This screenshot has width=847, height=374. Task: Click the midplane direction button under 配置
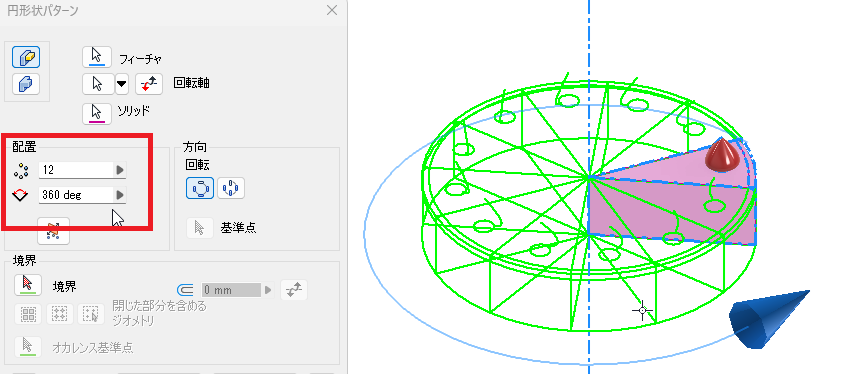pyautogui.click(x=53, y=231)
